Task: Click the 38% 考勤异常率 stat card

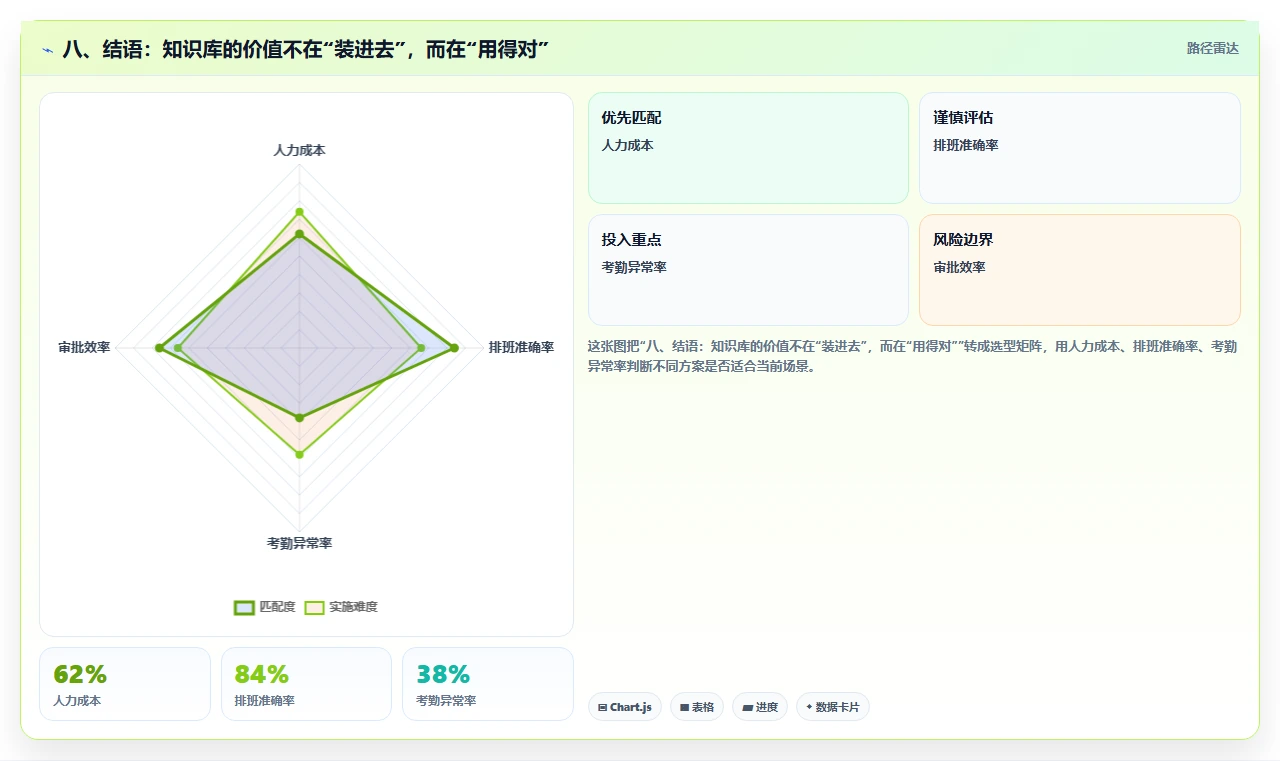Action: click(x=488, y=684)
